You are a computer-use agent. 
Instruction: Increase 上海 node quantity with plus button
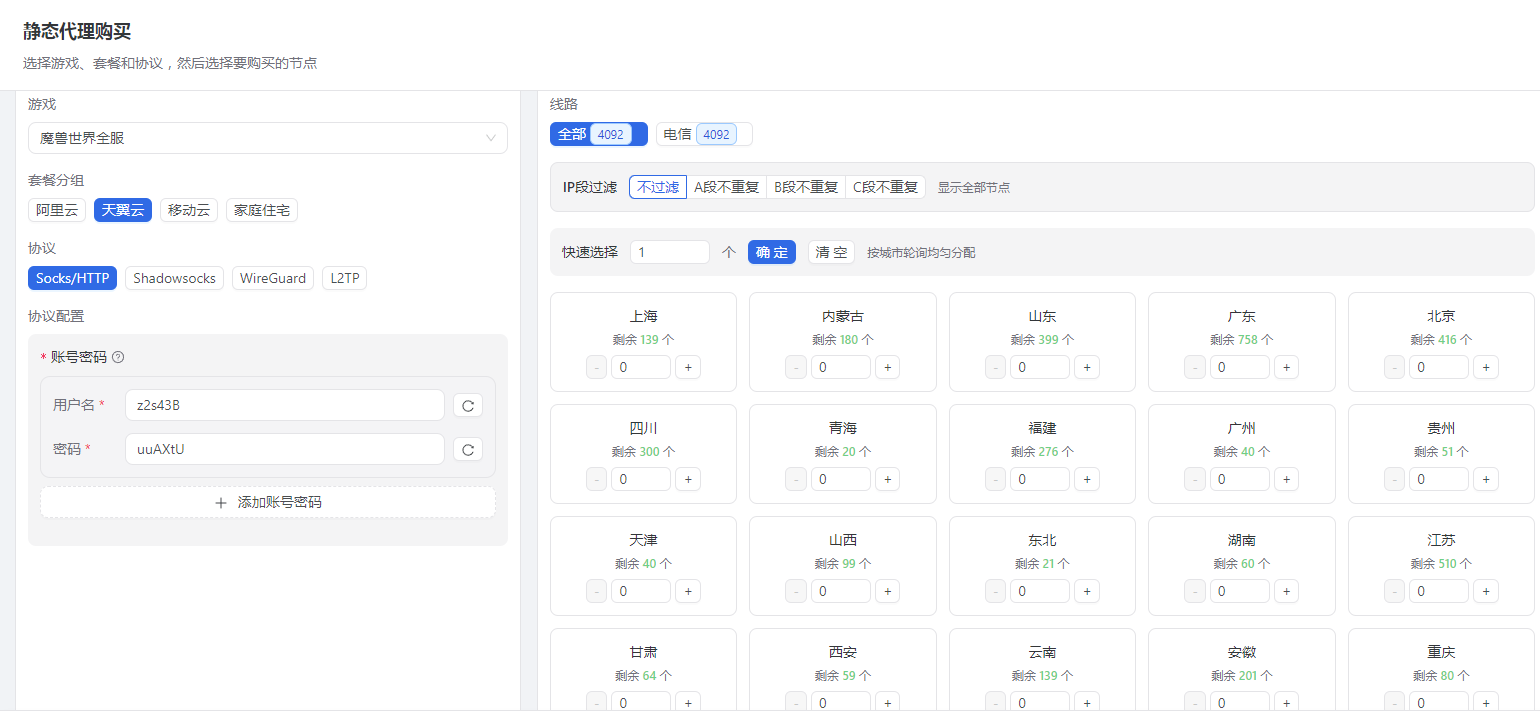click(x=688, y=367)
